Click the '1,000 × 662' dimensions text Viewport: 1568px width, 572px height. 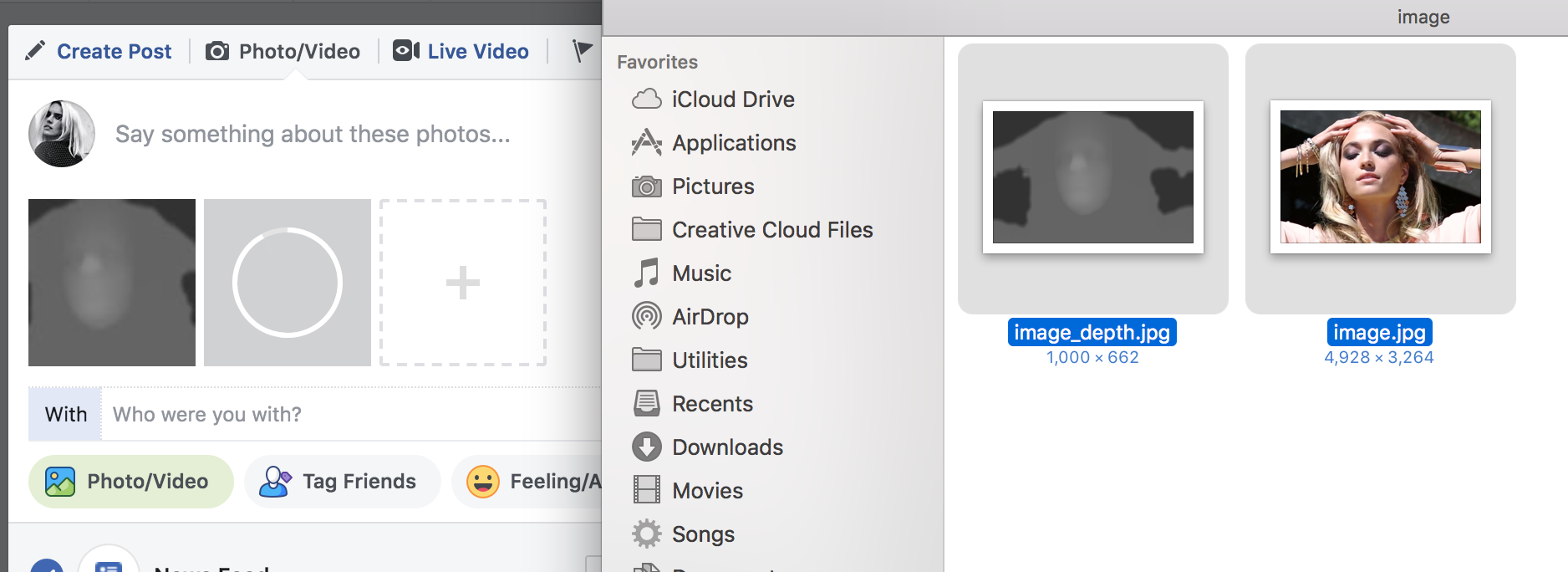[1092, 357]
